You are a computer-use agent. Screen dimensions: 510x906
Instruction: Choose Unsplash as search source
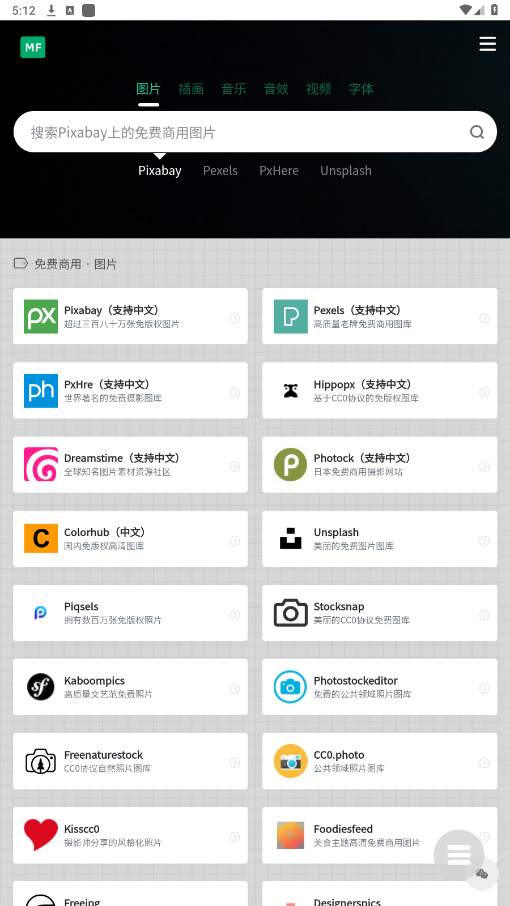[x=346, y=170]
